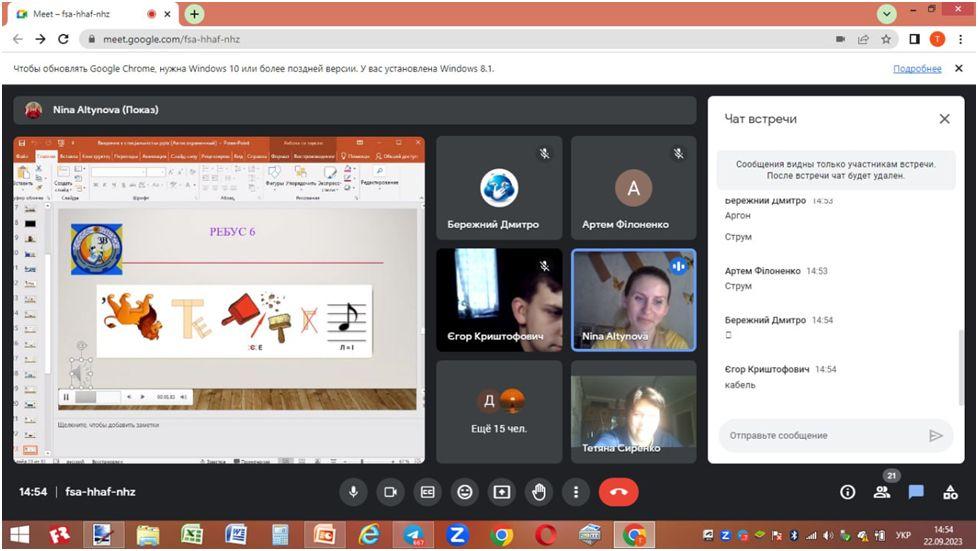Open the activities icon

(x=951, y=492)
